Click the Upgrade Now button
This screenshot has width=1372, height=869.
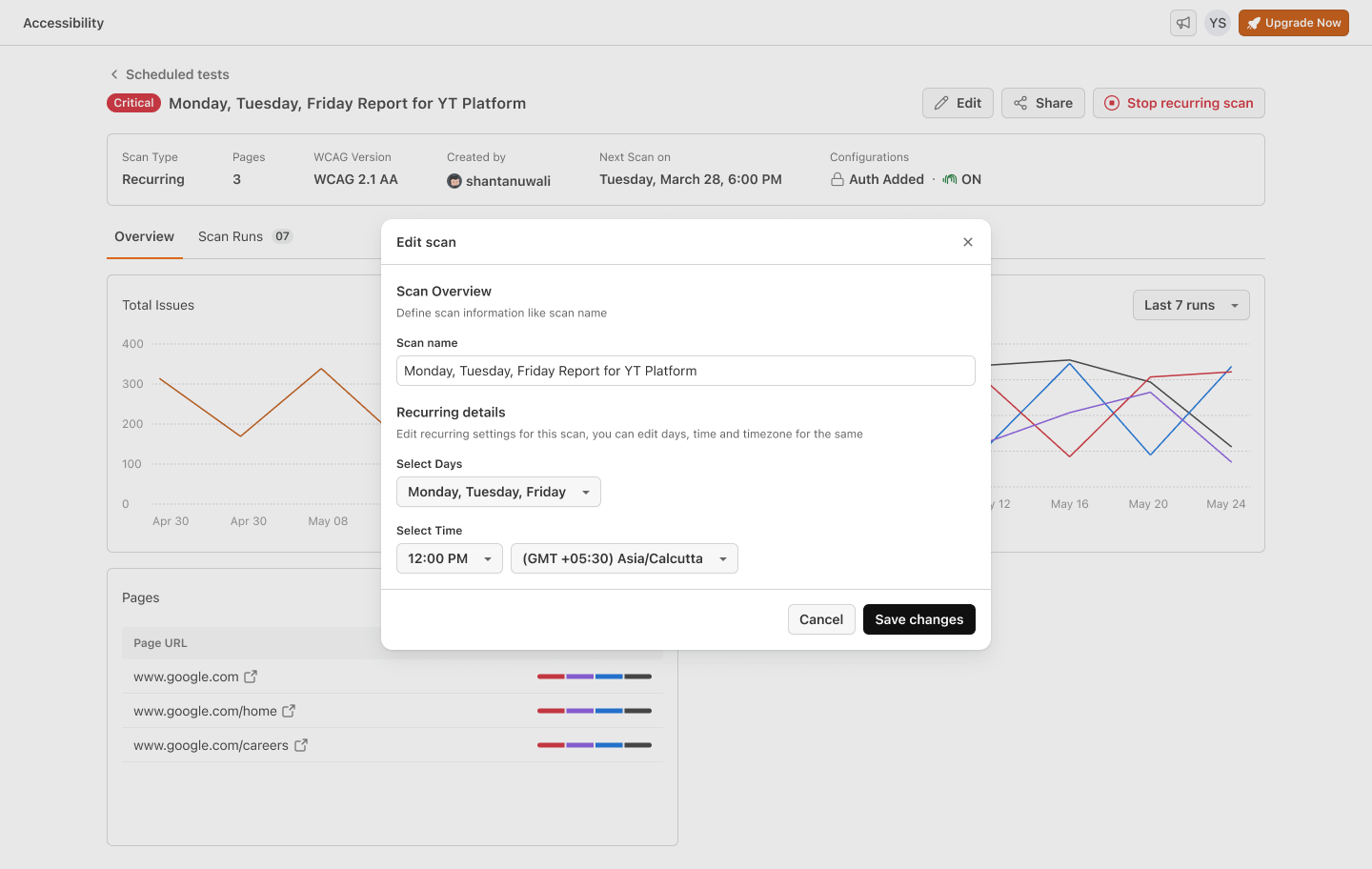point(1293,23)
